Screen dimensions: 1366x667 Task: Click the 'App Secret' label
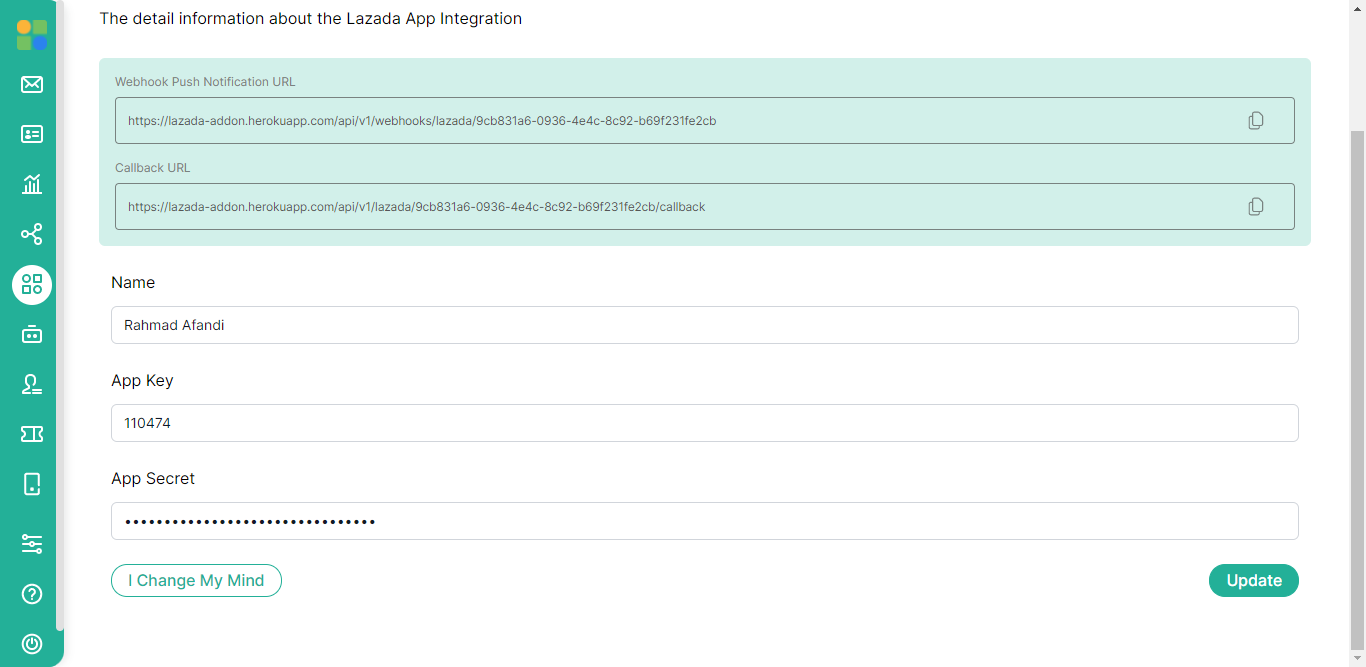pyautogui.click(x=153, y=479)
